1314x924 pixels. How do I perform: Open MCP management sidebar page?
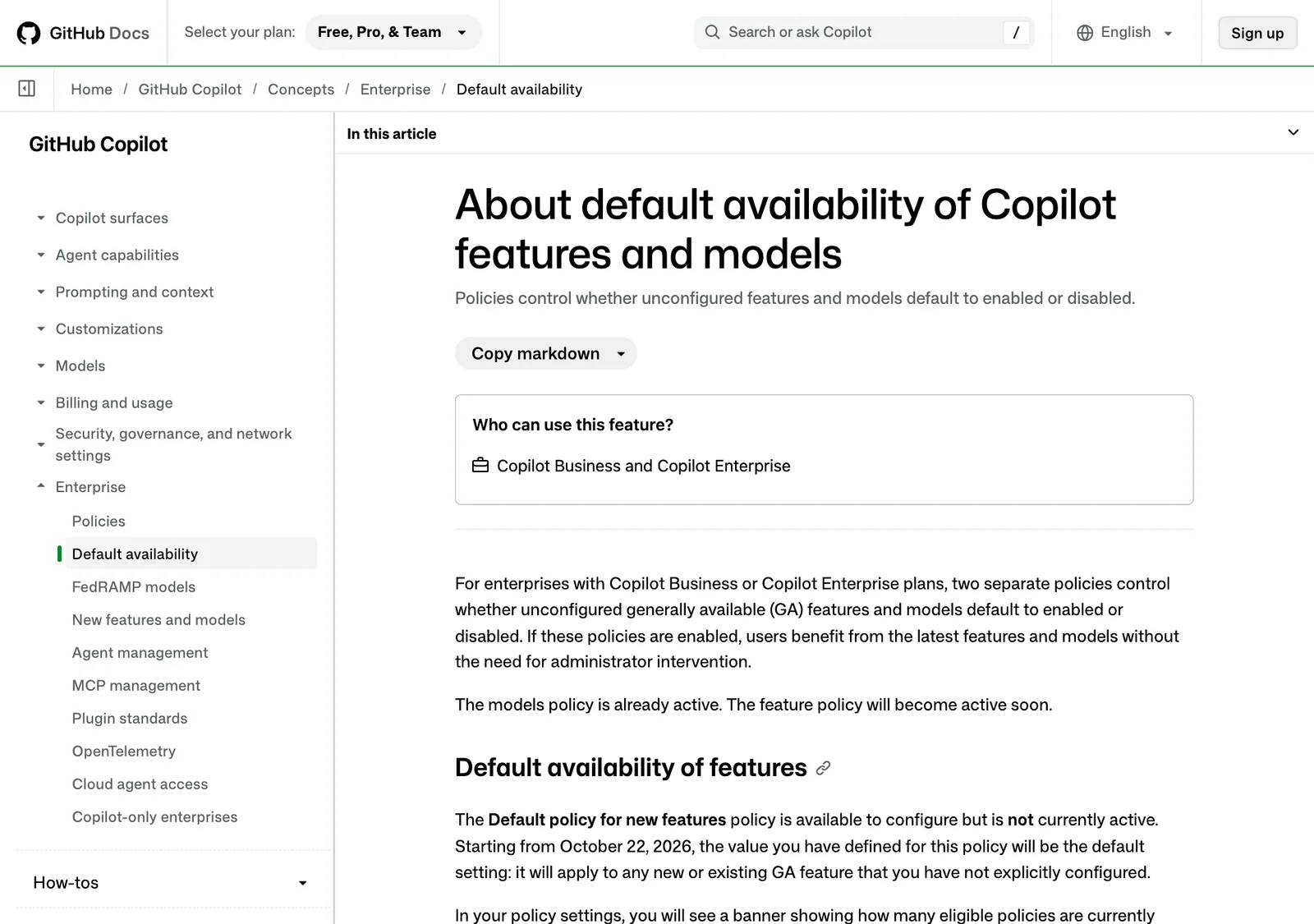136,686
